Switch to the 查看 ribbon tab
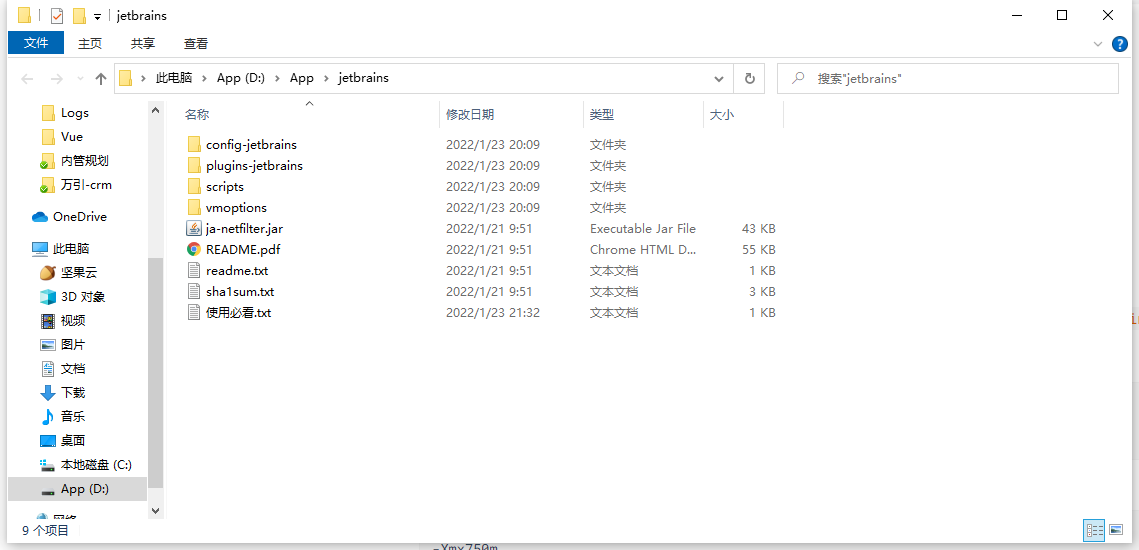 (196, 43)
